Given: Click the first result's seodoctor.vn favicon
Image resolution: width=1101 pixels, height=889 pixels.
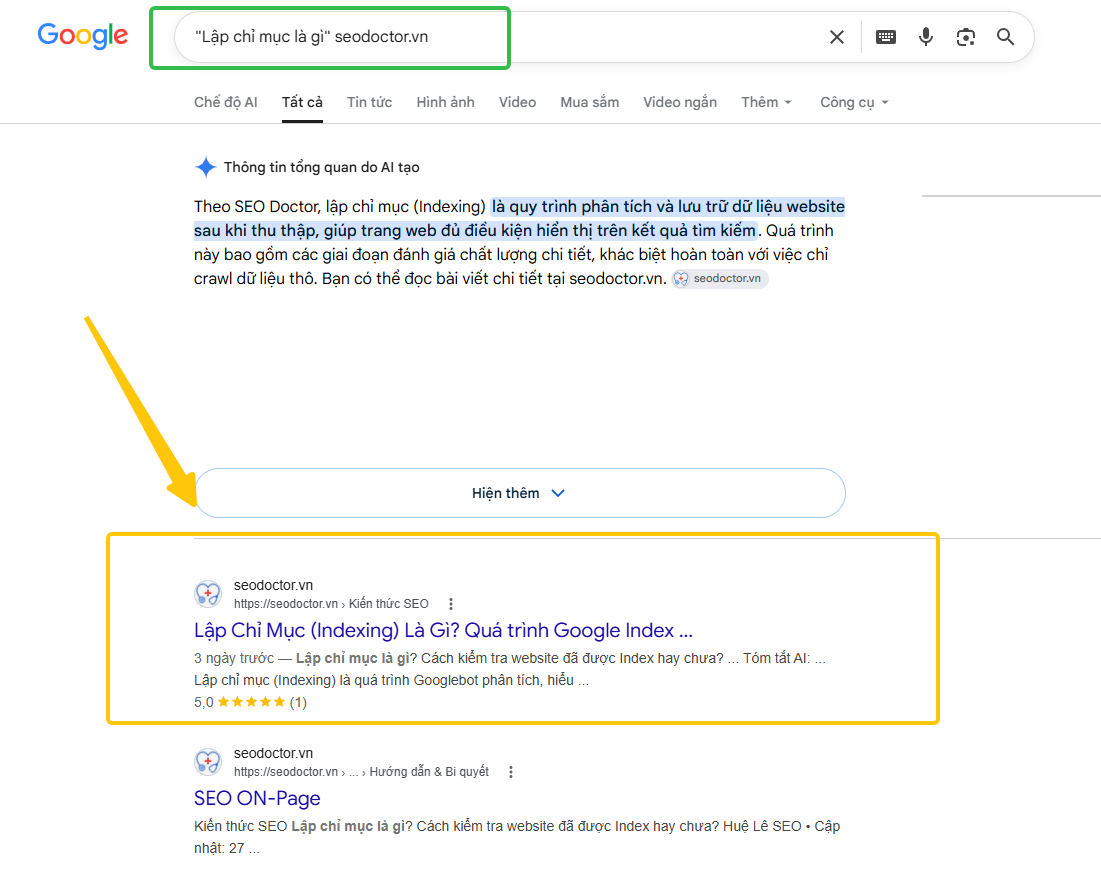Looking at the screenshot, I should (x=208, y=594).
